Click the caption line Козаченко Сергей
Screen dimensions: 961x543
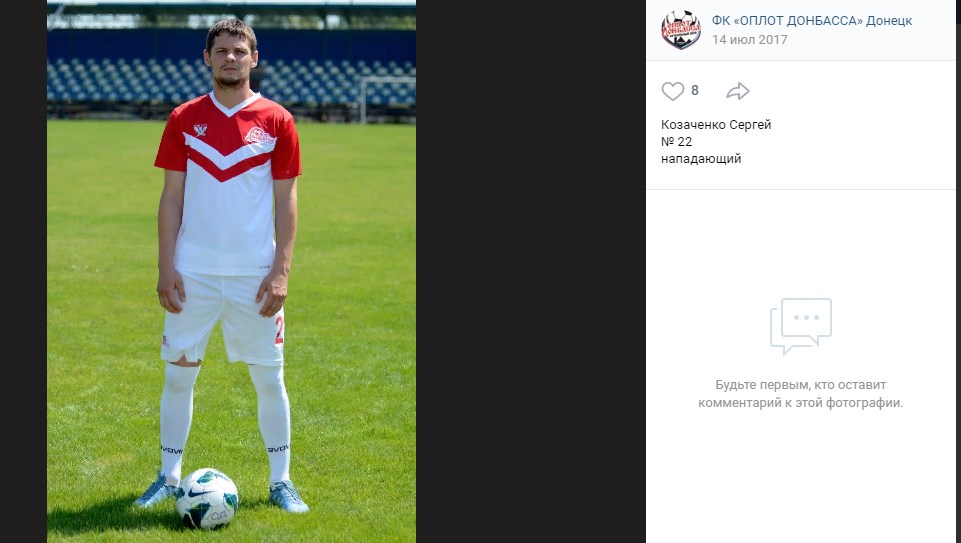(x=716, y=125)
